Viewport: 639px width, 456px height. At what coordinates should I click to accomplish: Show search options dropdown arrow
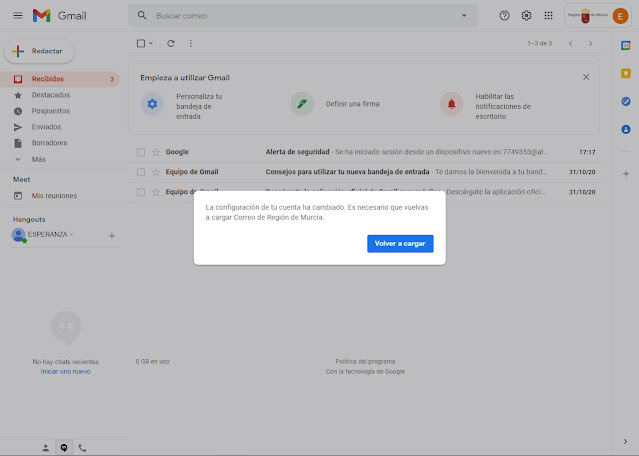[x=464, y=15]
